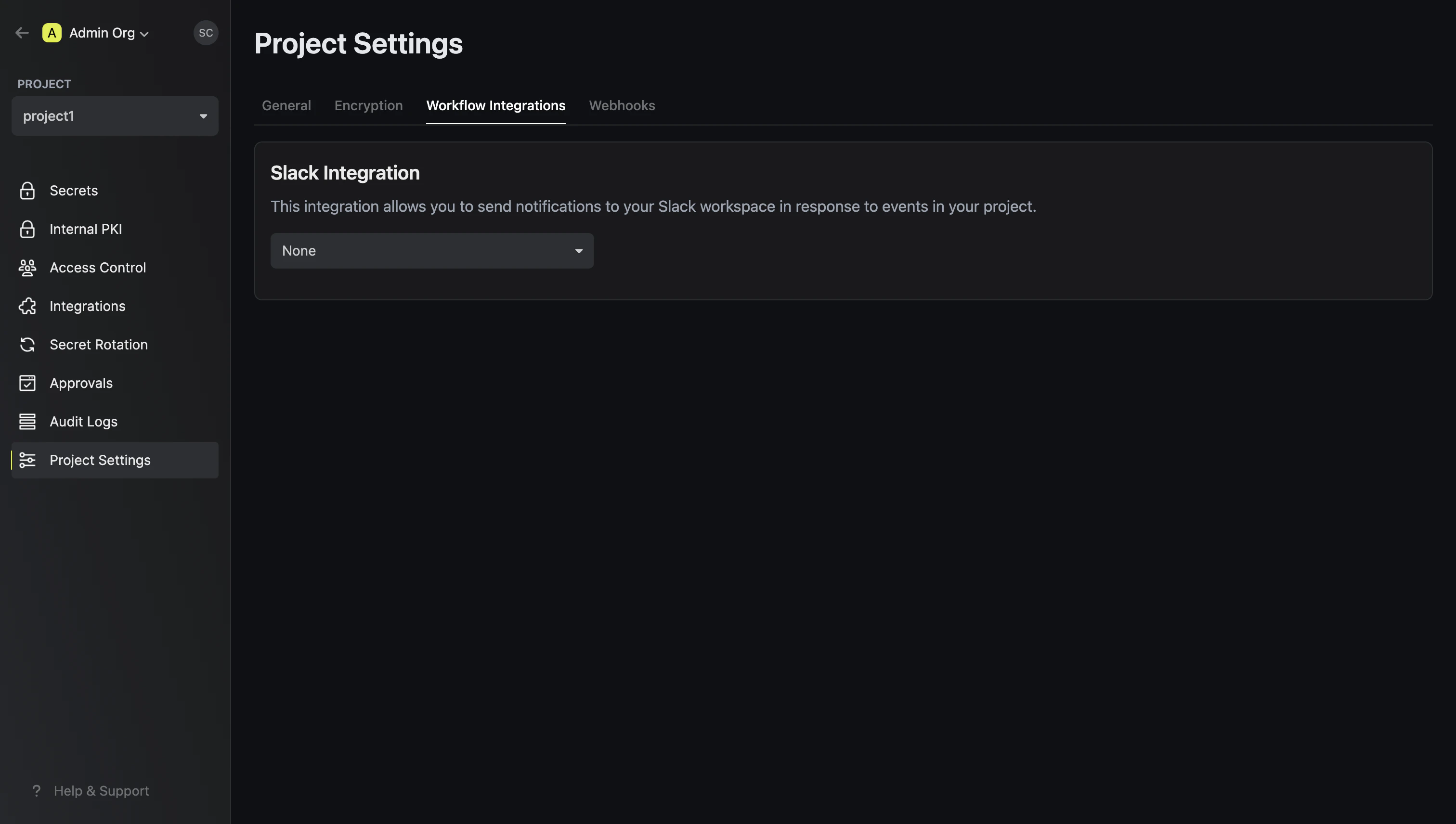The image size is (1456, 824).
Task: Switch to the Webhooks tab
Action: click(622, 105)
